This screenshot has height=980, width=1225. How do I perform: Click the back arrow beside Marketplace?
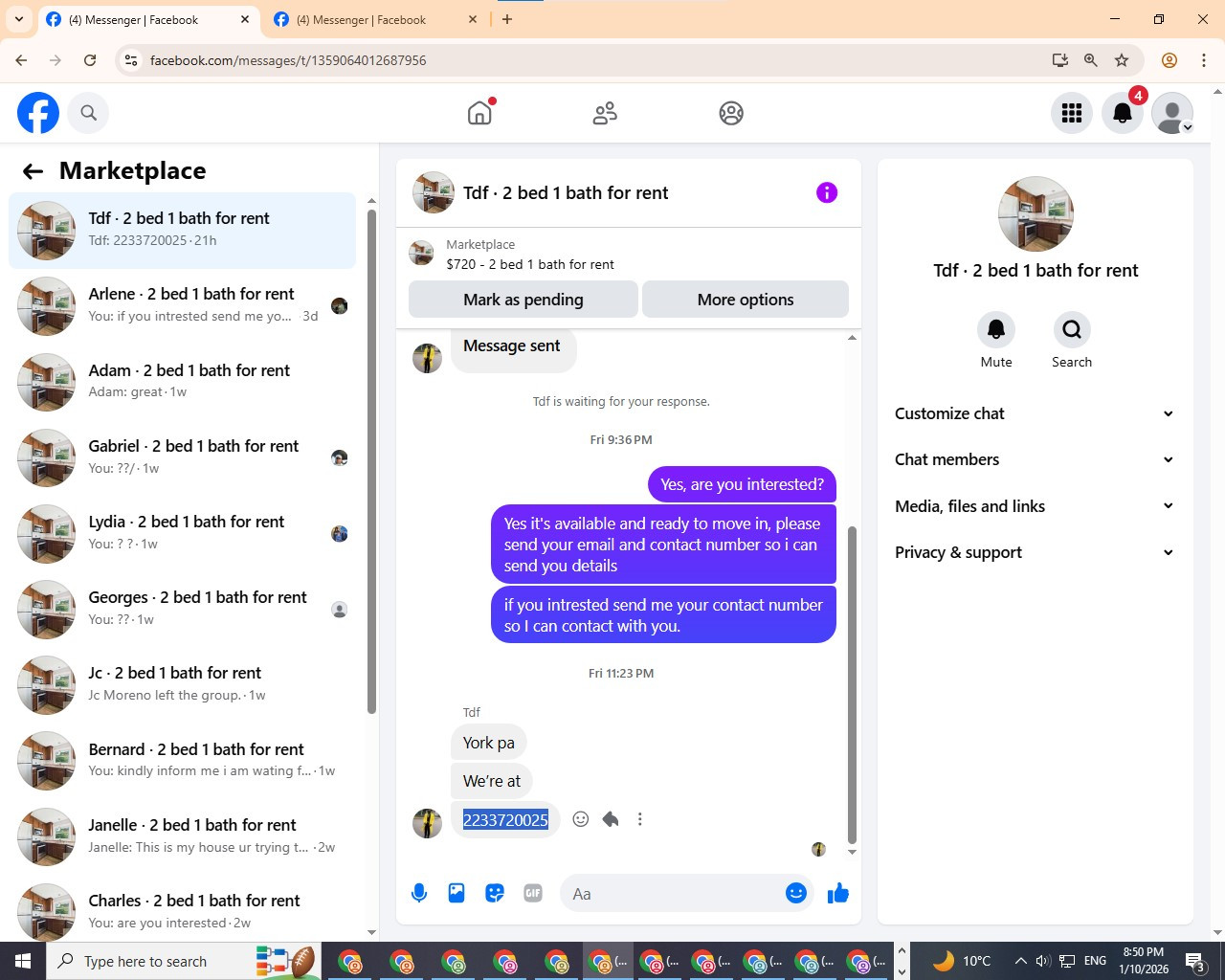[x=33, y=171]
